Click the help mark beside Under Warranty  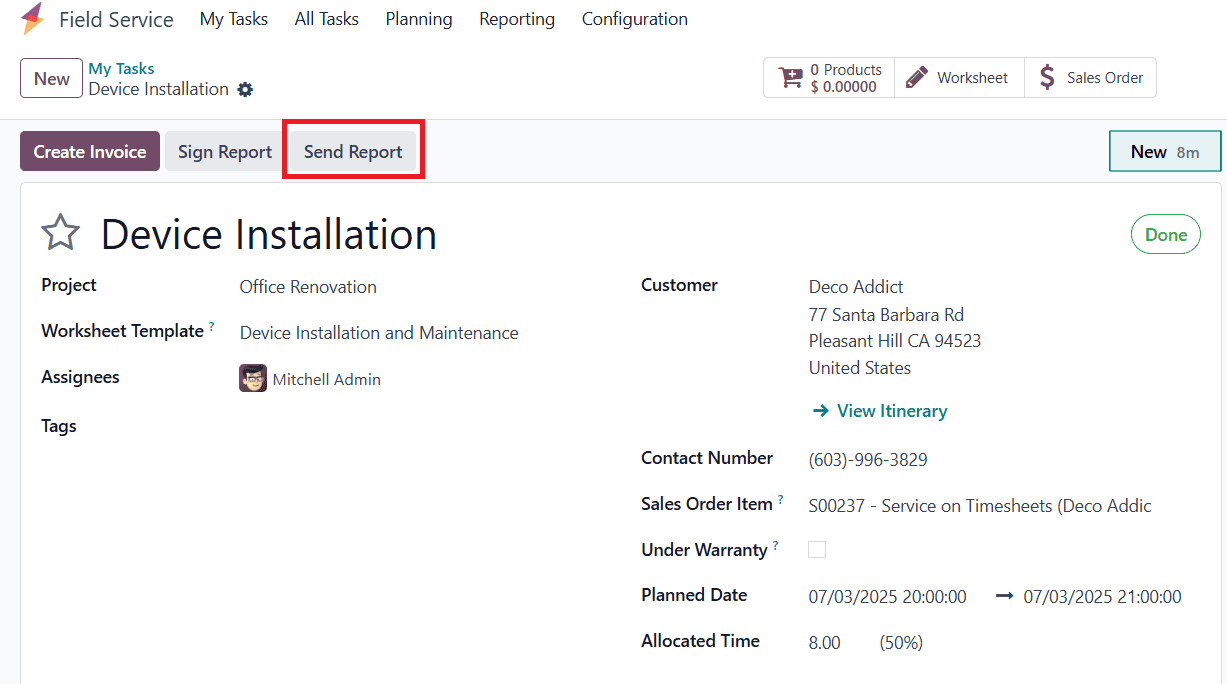tap(776, 546)
